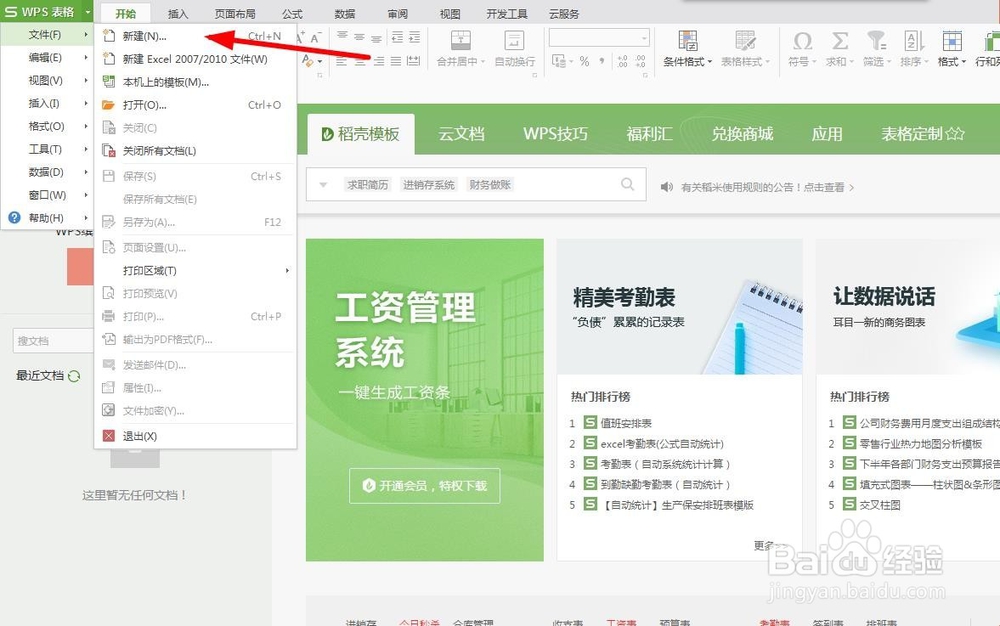The width and height of the screenshot is (1000, 626).
Task: Click the increase indent icon
Action: click(415, 37)
